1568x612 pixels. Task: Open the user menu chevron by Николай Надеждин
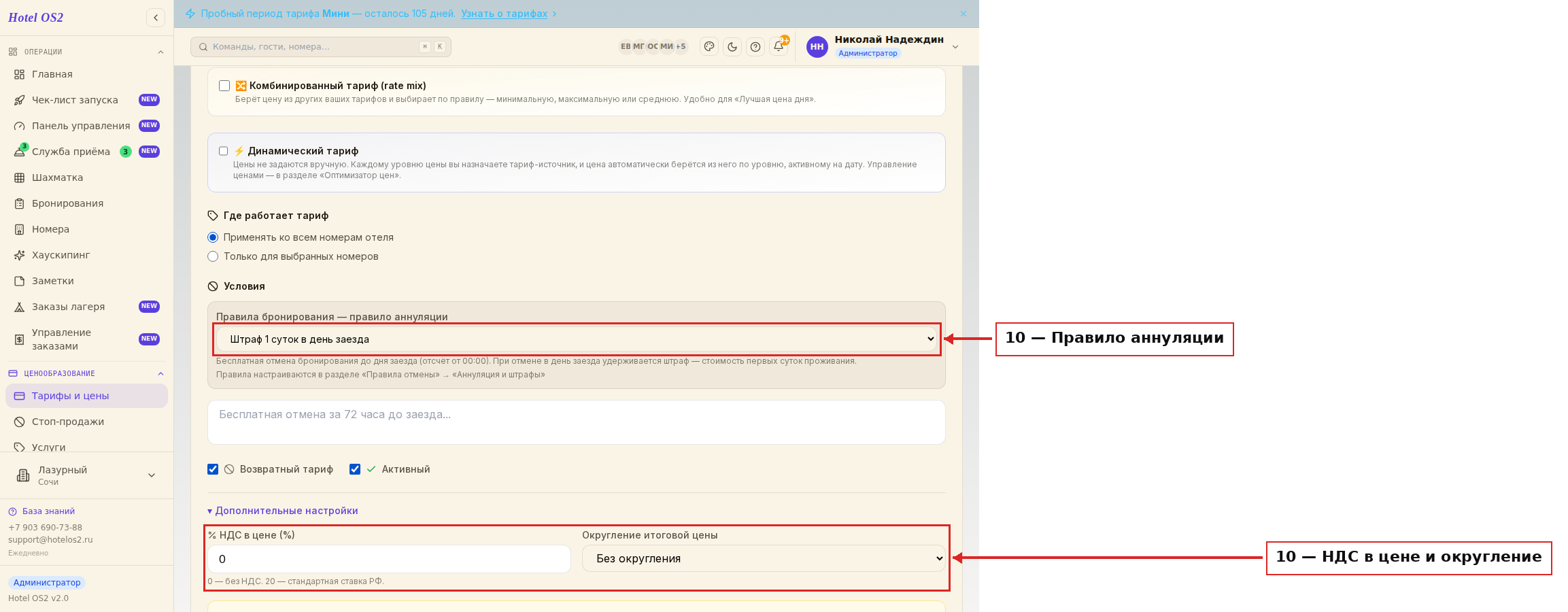(955, 47)
